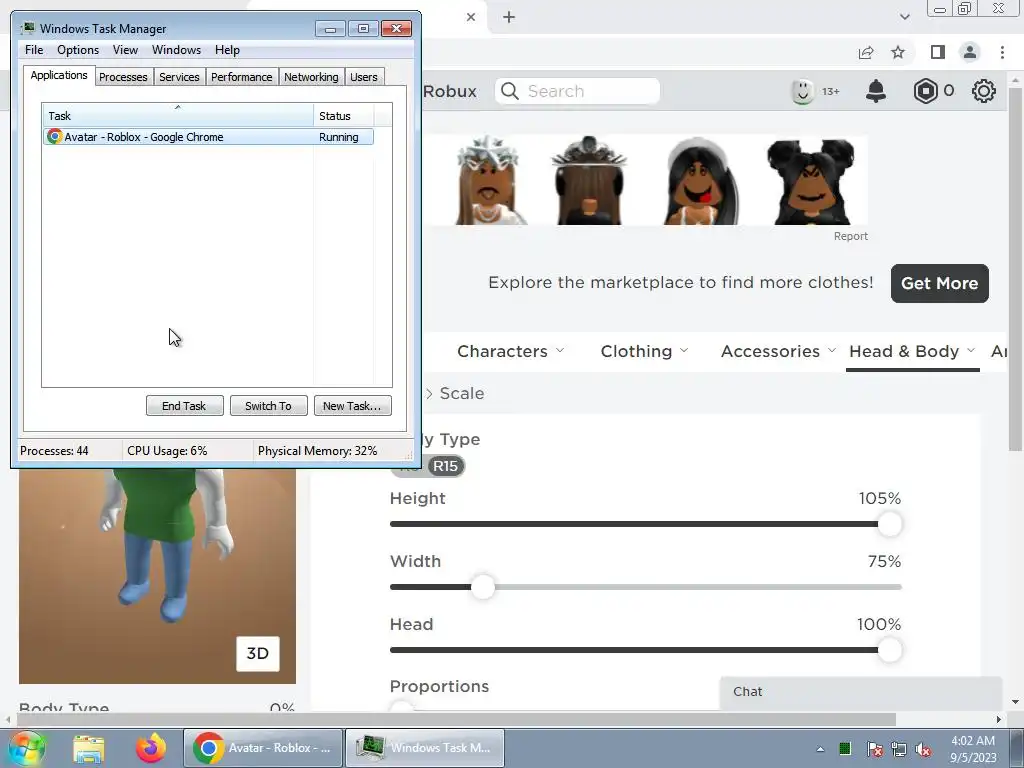
Task: Switch to the Networking tab
Action: coord(312,77)
